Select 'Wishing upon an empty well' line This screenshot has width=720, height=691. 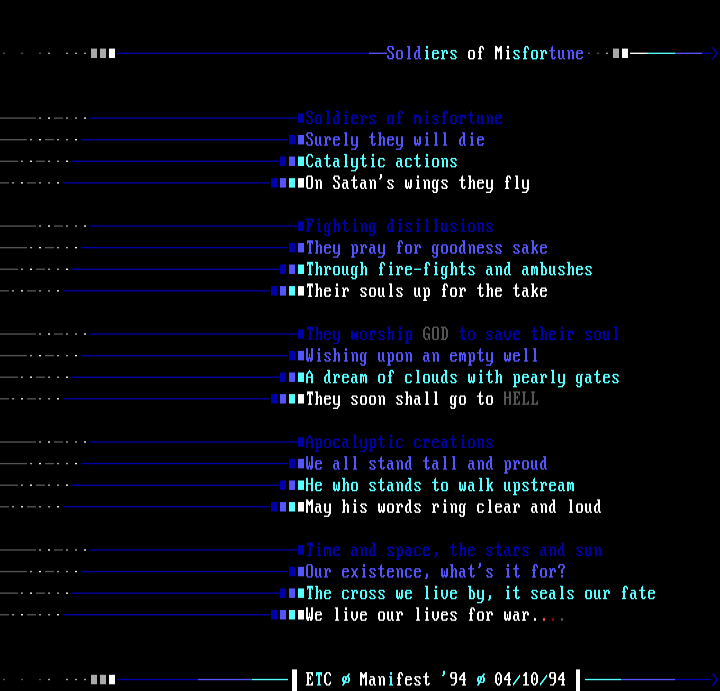(422, 356)
